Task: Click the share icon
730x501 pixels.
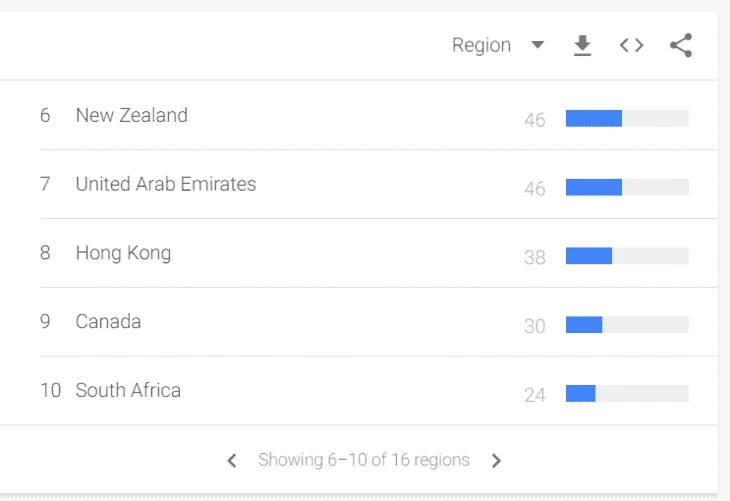Action: (681, 45)
